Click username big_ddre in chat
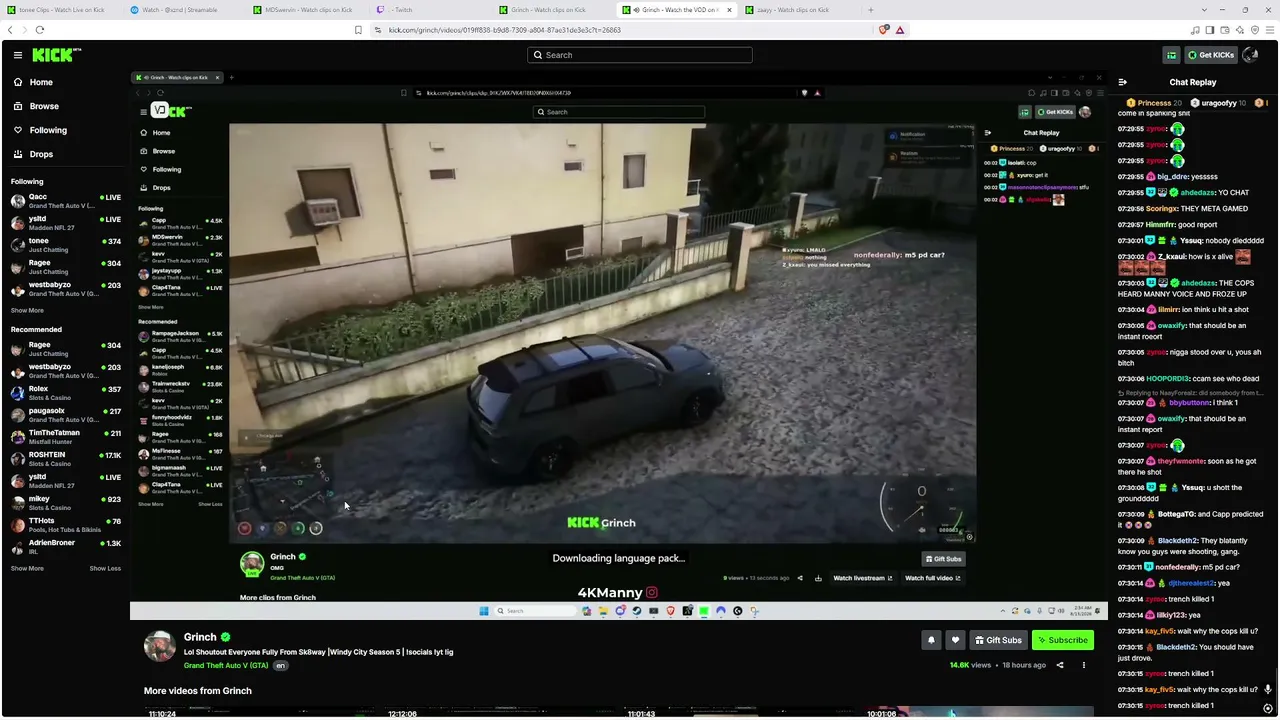This screenshot has height=720, width=1280. point(1174,177)
